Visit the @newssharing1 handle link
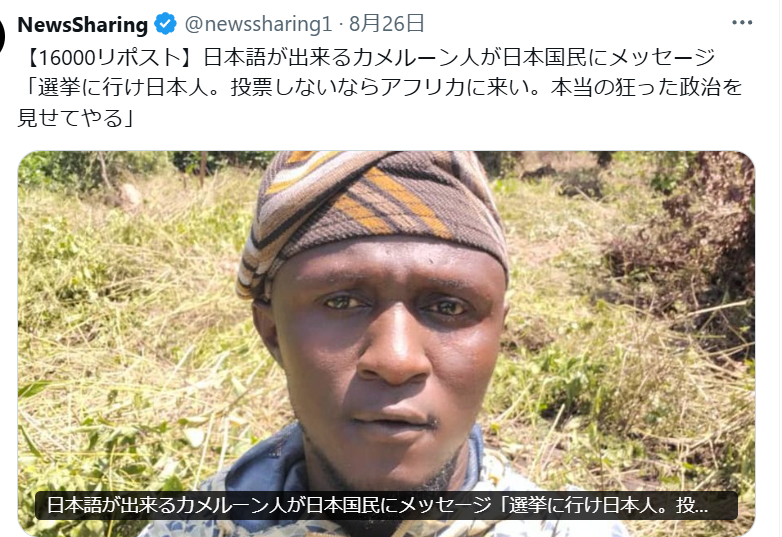Screen dimensions: 782x537 (x=258, y=23)
